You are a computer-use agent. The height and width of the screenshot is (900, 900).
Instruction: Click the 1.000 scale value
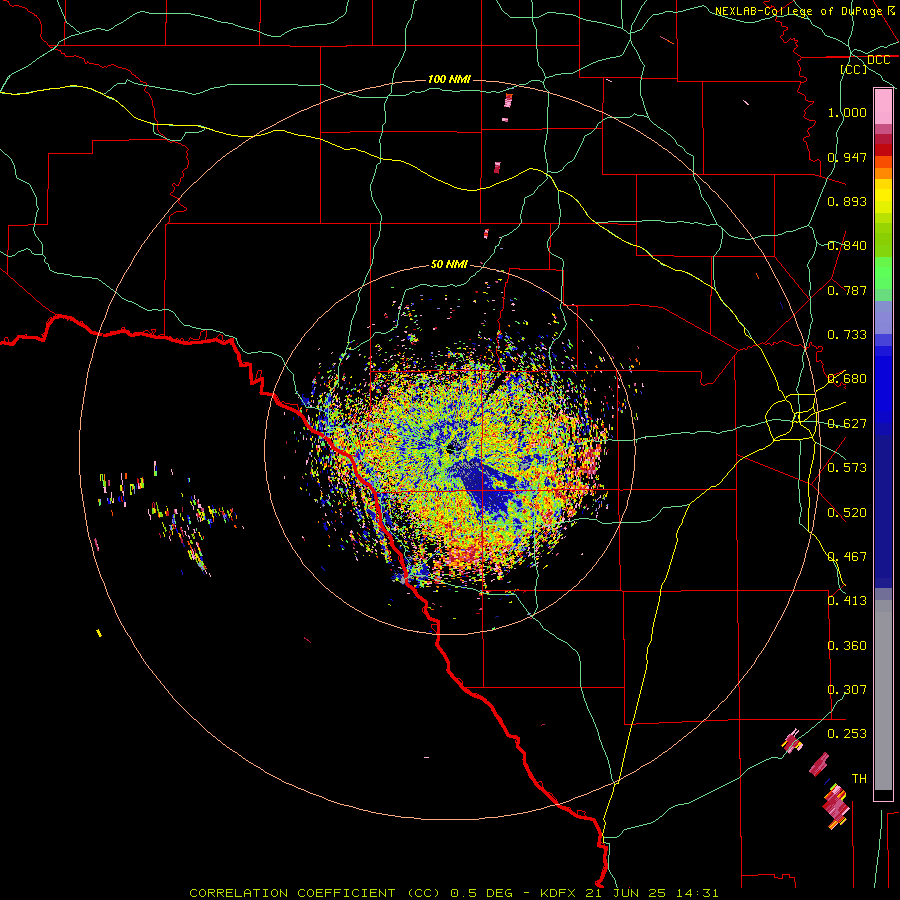pos(847,112)
